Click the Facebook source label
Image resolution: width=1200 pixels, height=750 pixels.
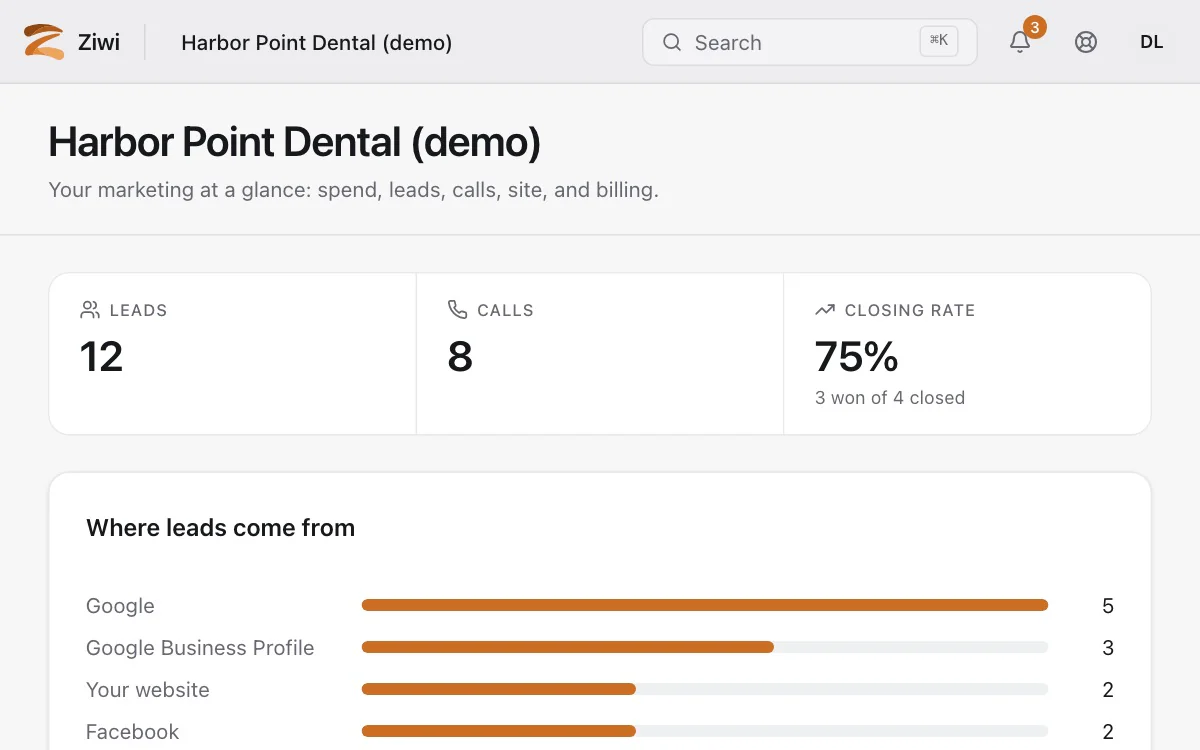pyautogui.click(x=132, y=732)
